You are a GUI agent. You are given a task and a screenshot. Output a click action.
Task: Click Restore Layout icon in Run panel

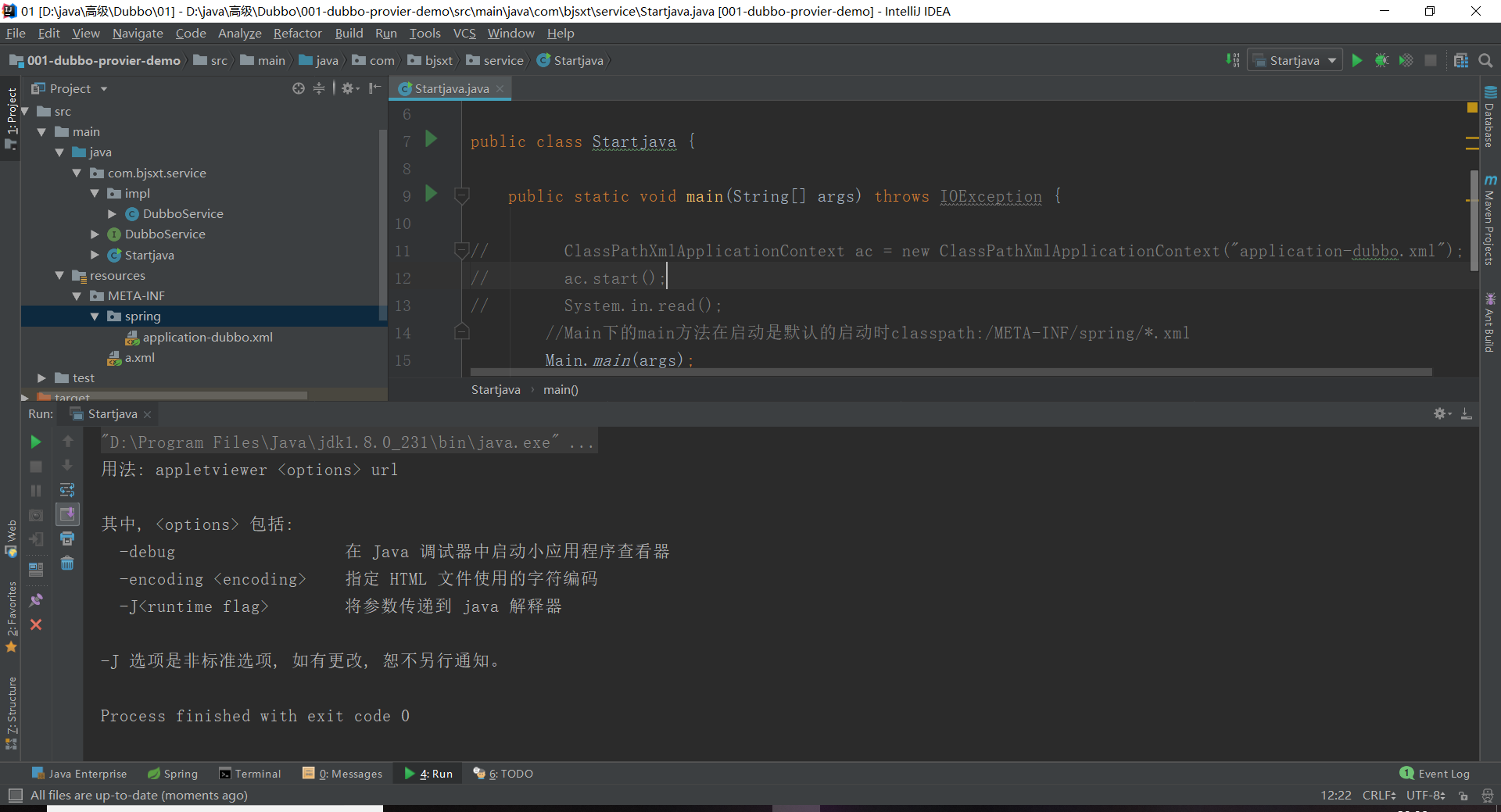coord(36,570)
